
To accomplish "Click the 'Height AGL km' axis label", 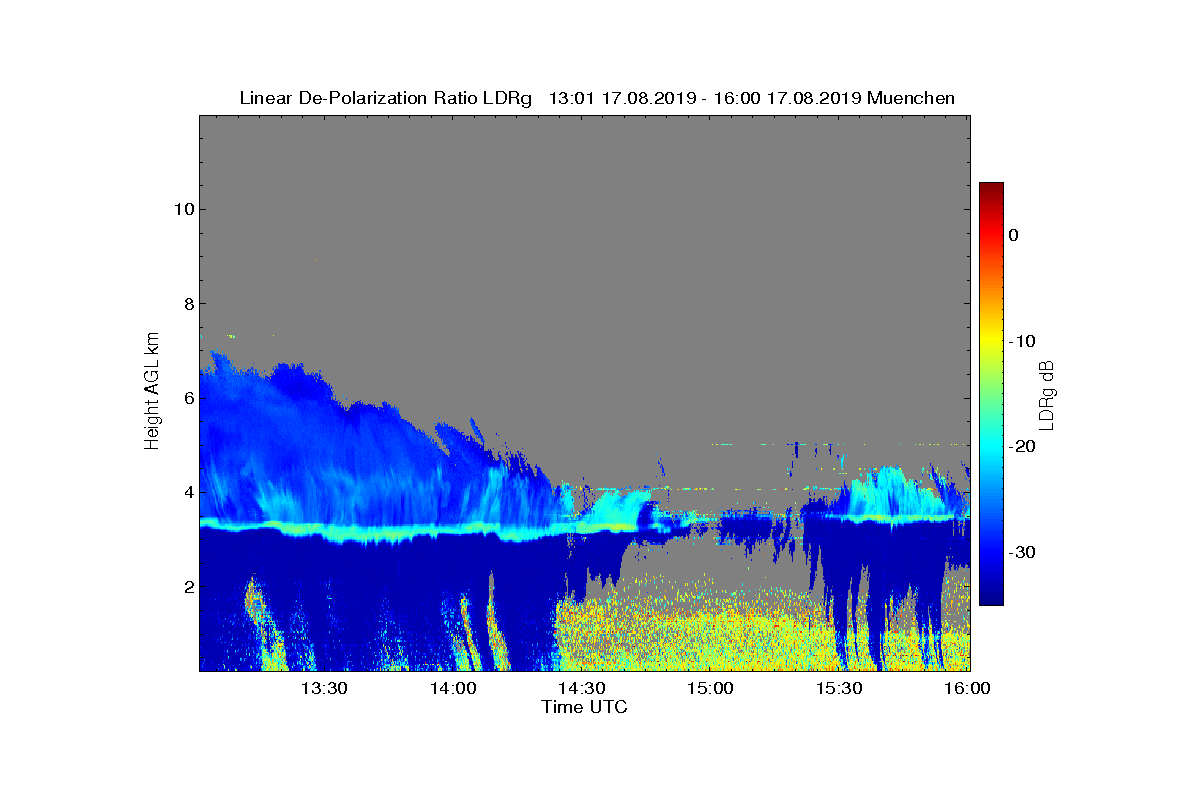I will point(152,393).
